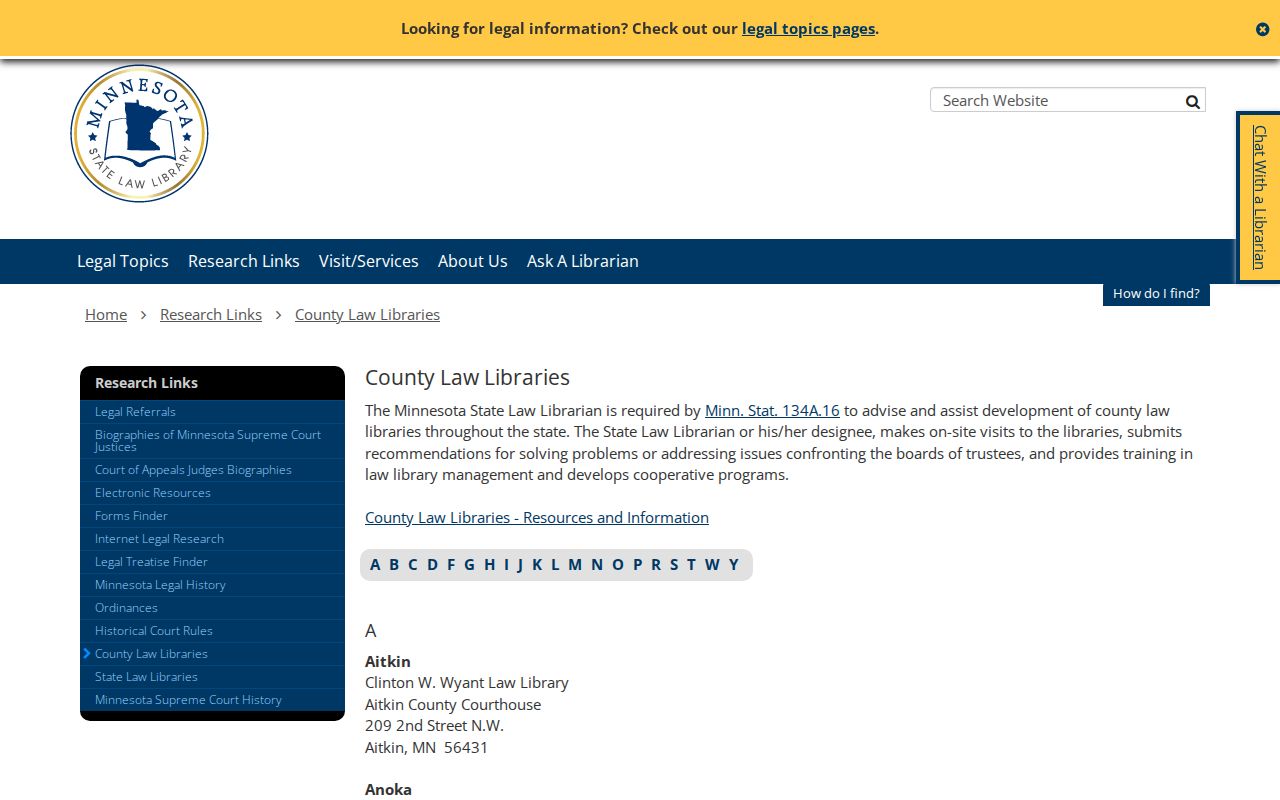Go to Home breadcrumb
The image size is (1280, 800).
pyautogui.click(x=106, y=314)
